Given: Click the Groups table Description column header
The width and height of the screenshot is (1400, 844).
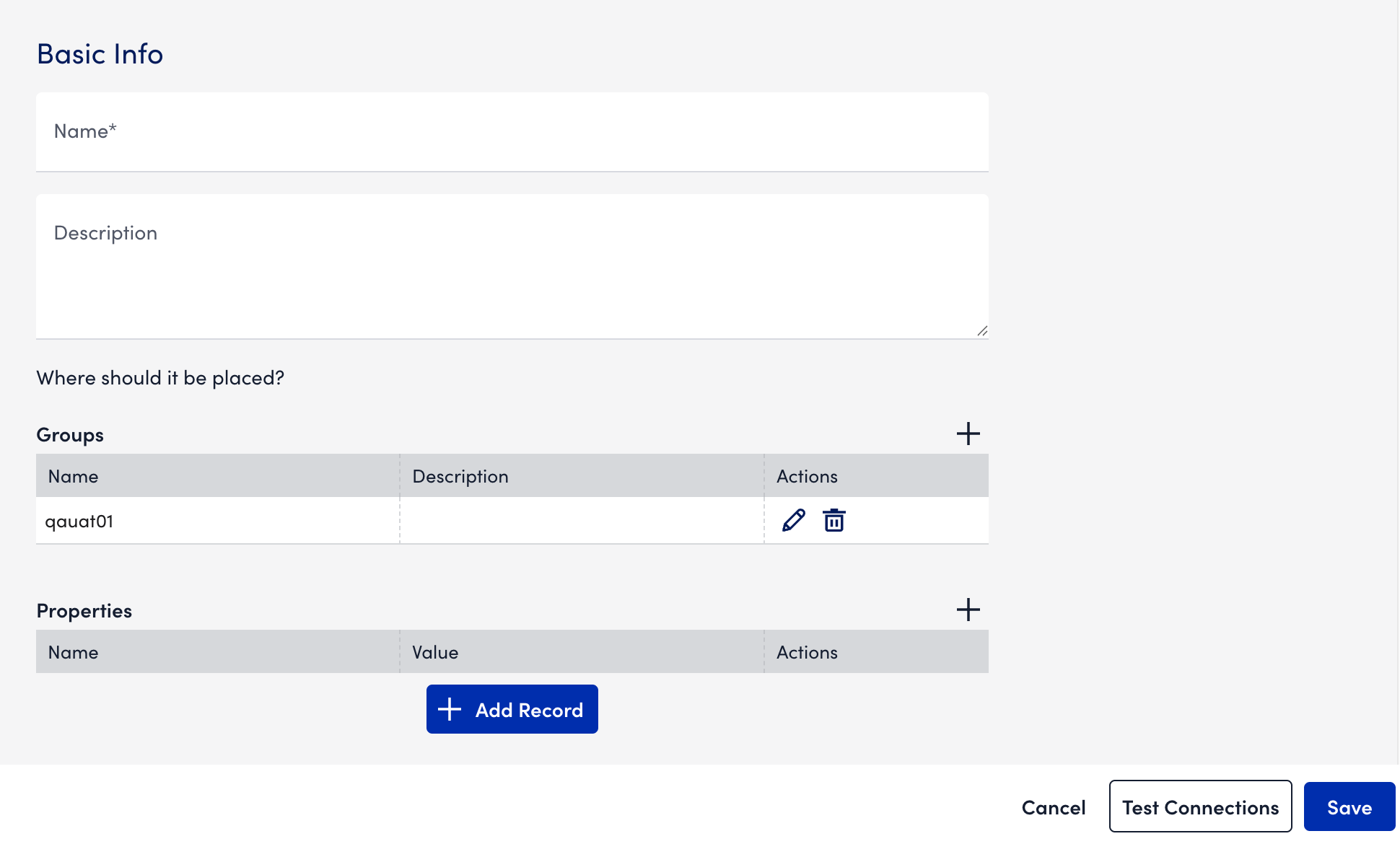Looking at the screenshot, I should [582, 476].
